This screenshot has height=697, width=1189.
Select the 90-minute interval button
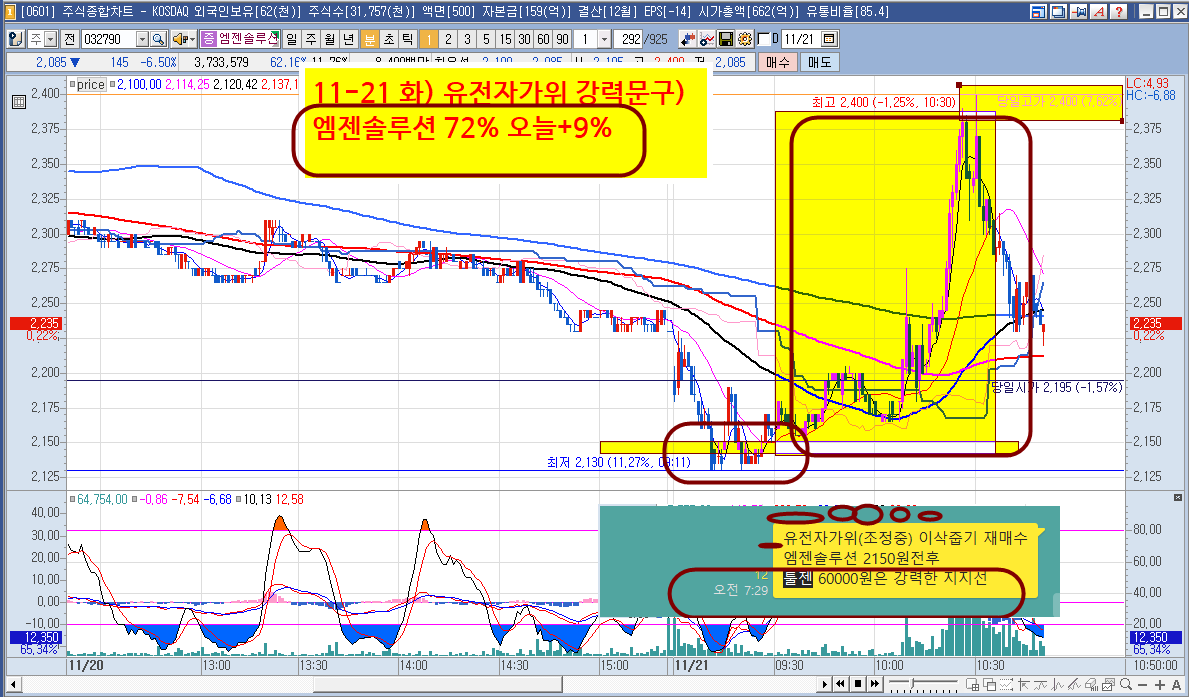point(562,39)
